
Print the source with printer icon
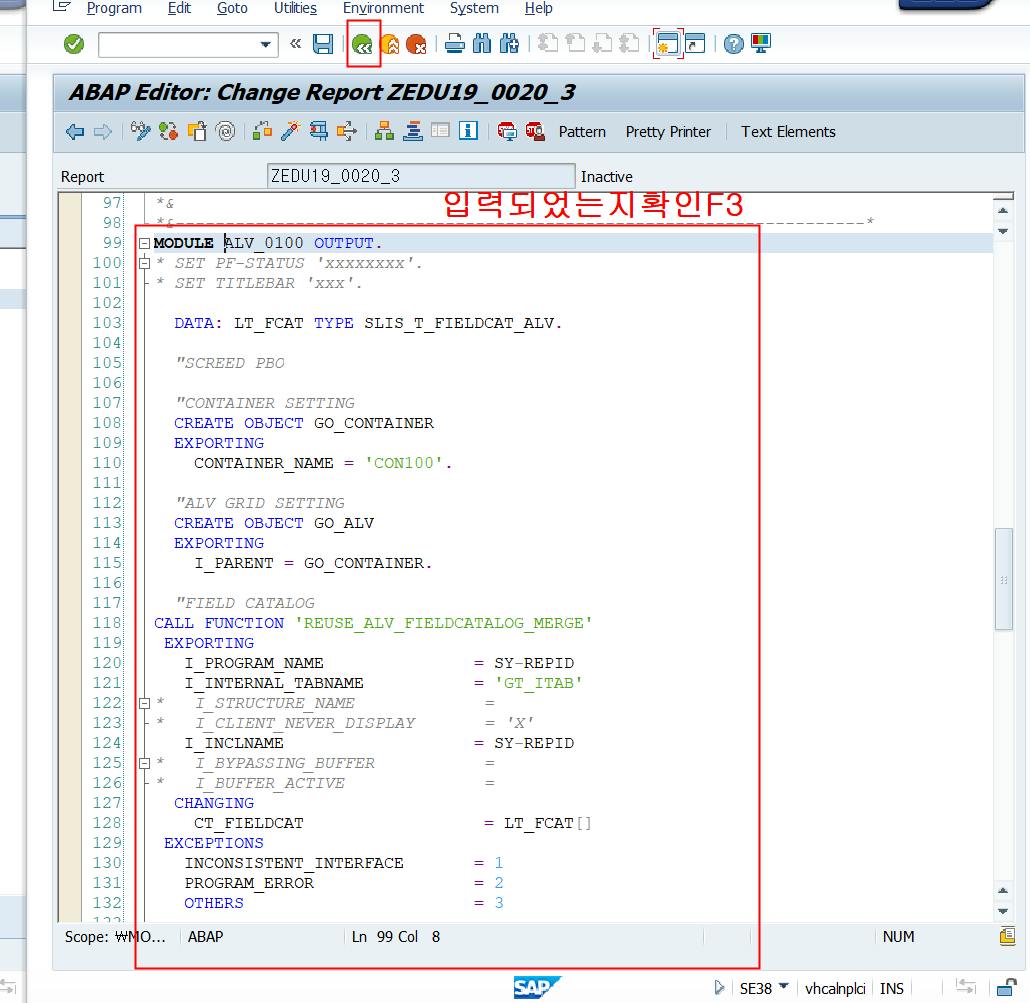[x=455, y=44]
